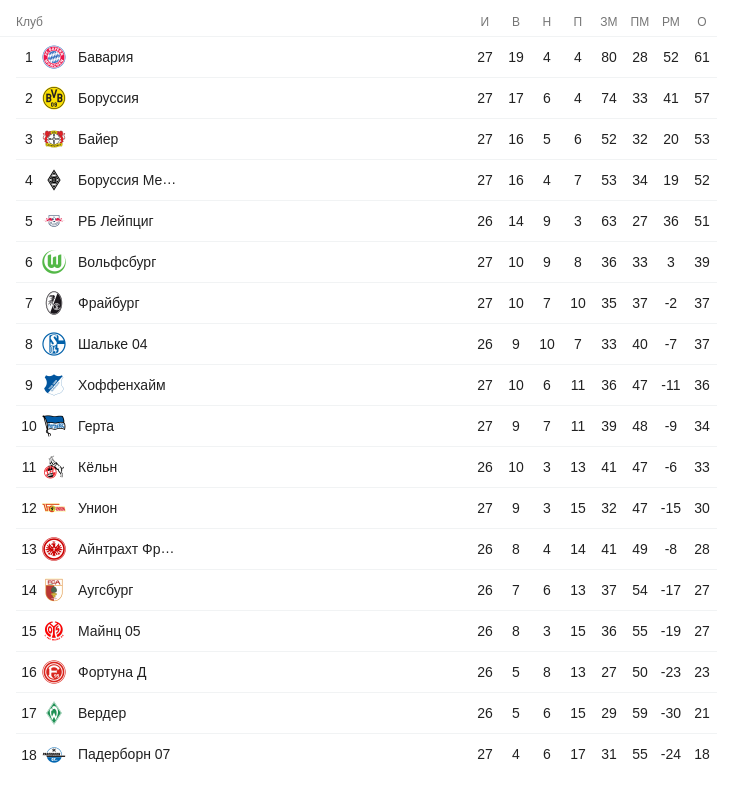Click the Bayer Leverkusen crest icon
752x798 pixels.
[x=54, y=139]
